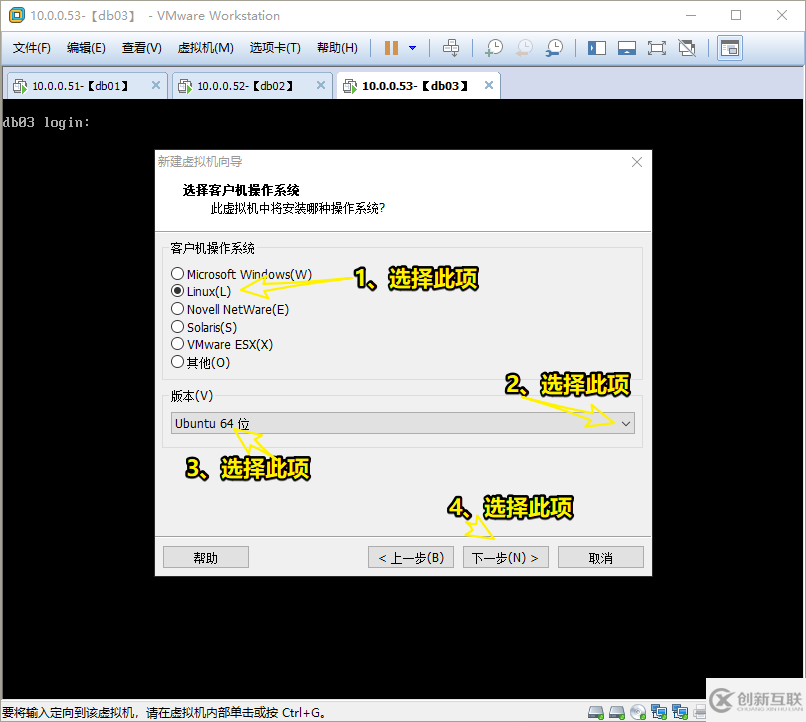Select the 其他(O) radio option
The height and width of the screenshot is (722, 806).
(177, 362)
